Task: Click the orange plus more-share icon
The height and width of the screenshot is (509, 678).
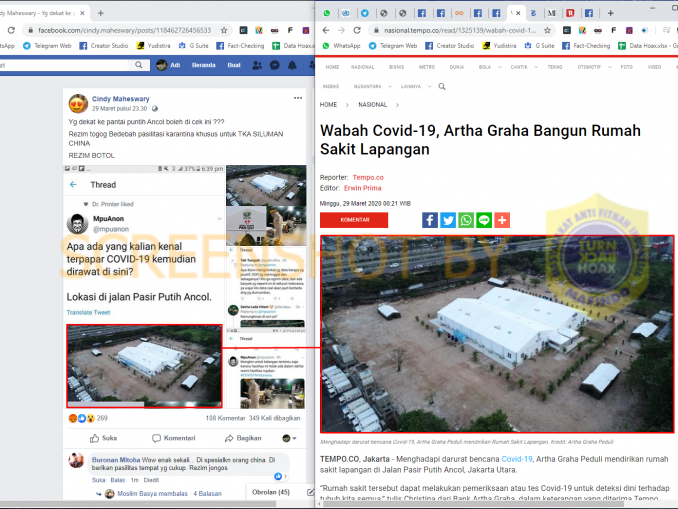Action: pos(502,220)
